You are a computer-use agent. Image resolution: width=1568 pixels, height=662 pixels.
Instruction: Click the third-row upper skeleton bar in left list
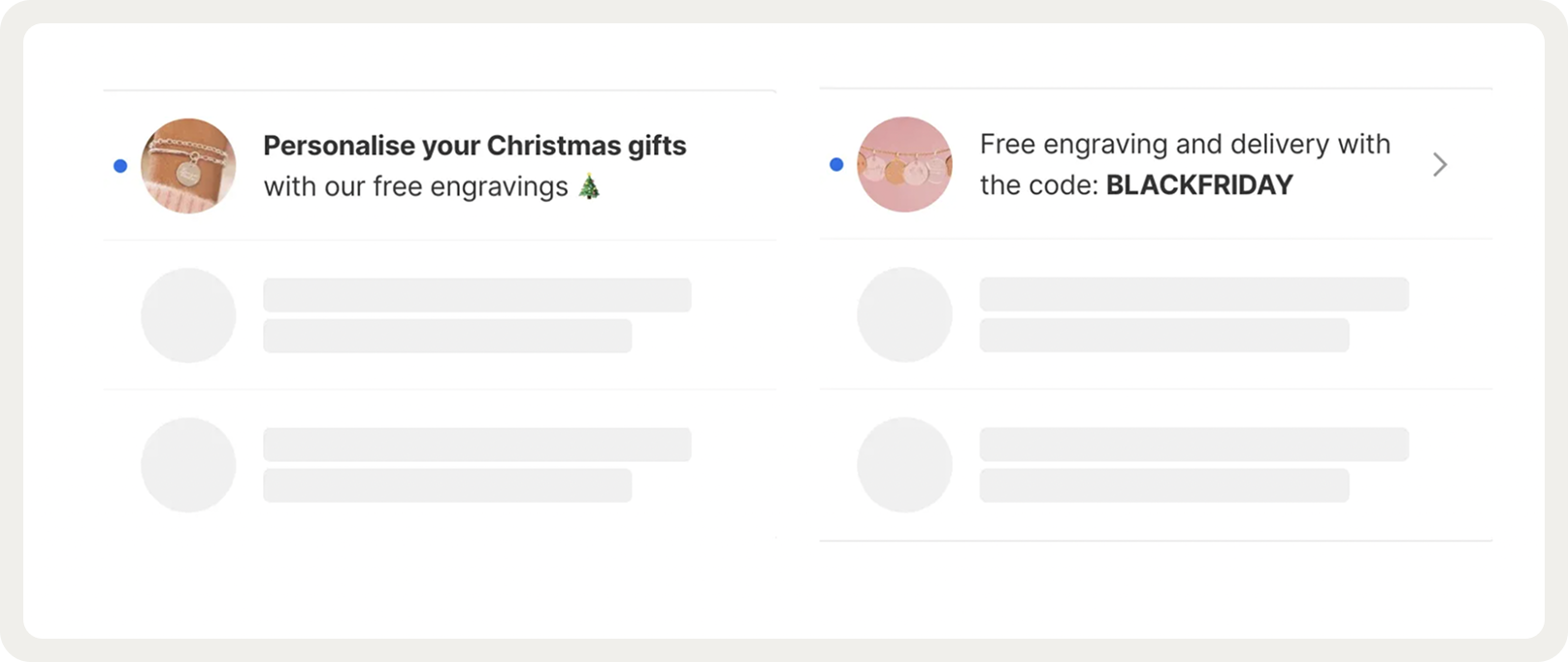[476, 445]
